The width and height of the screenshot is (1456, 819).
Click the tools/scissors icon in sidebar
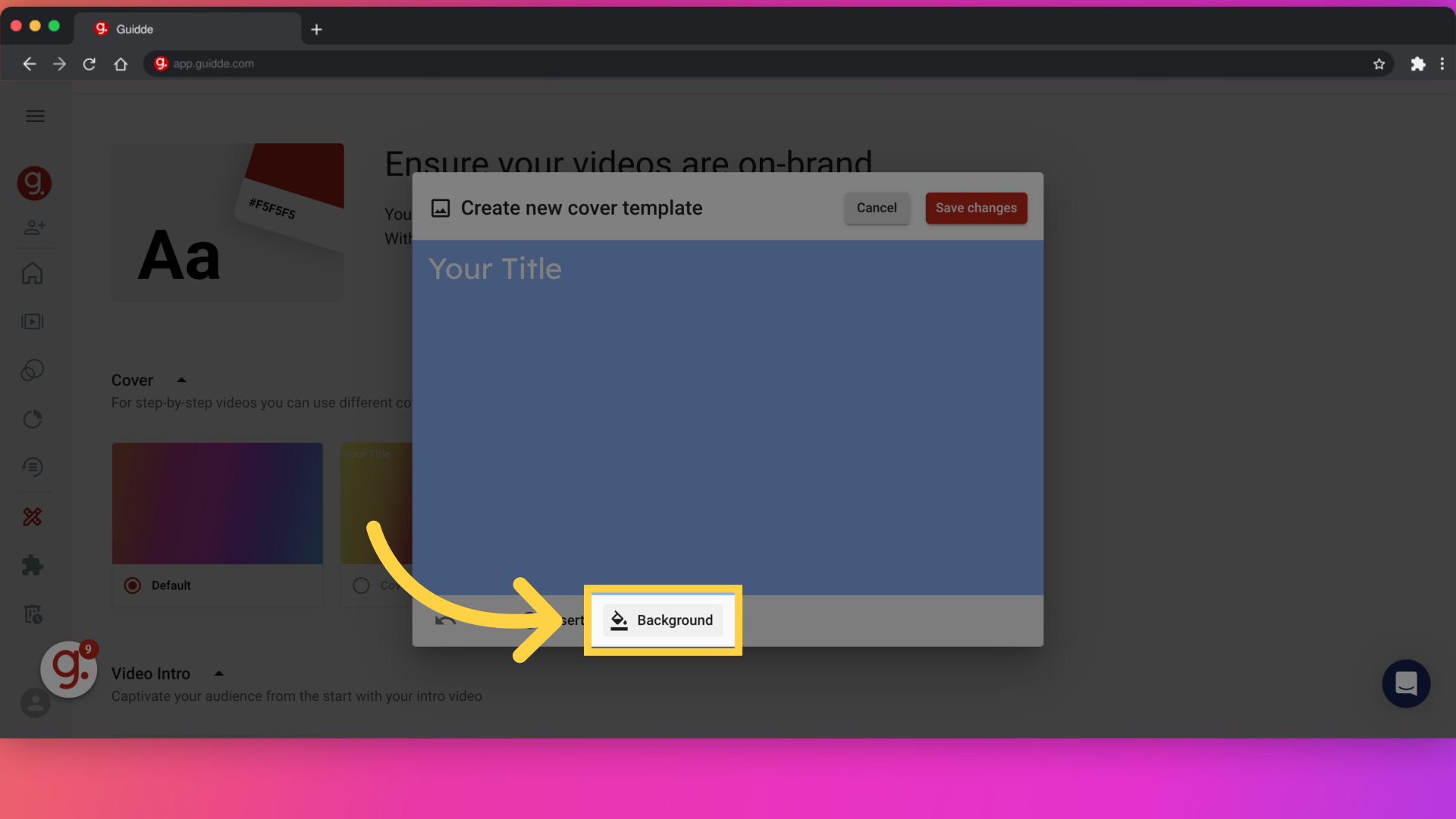pos(33,517)
